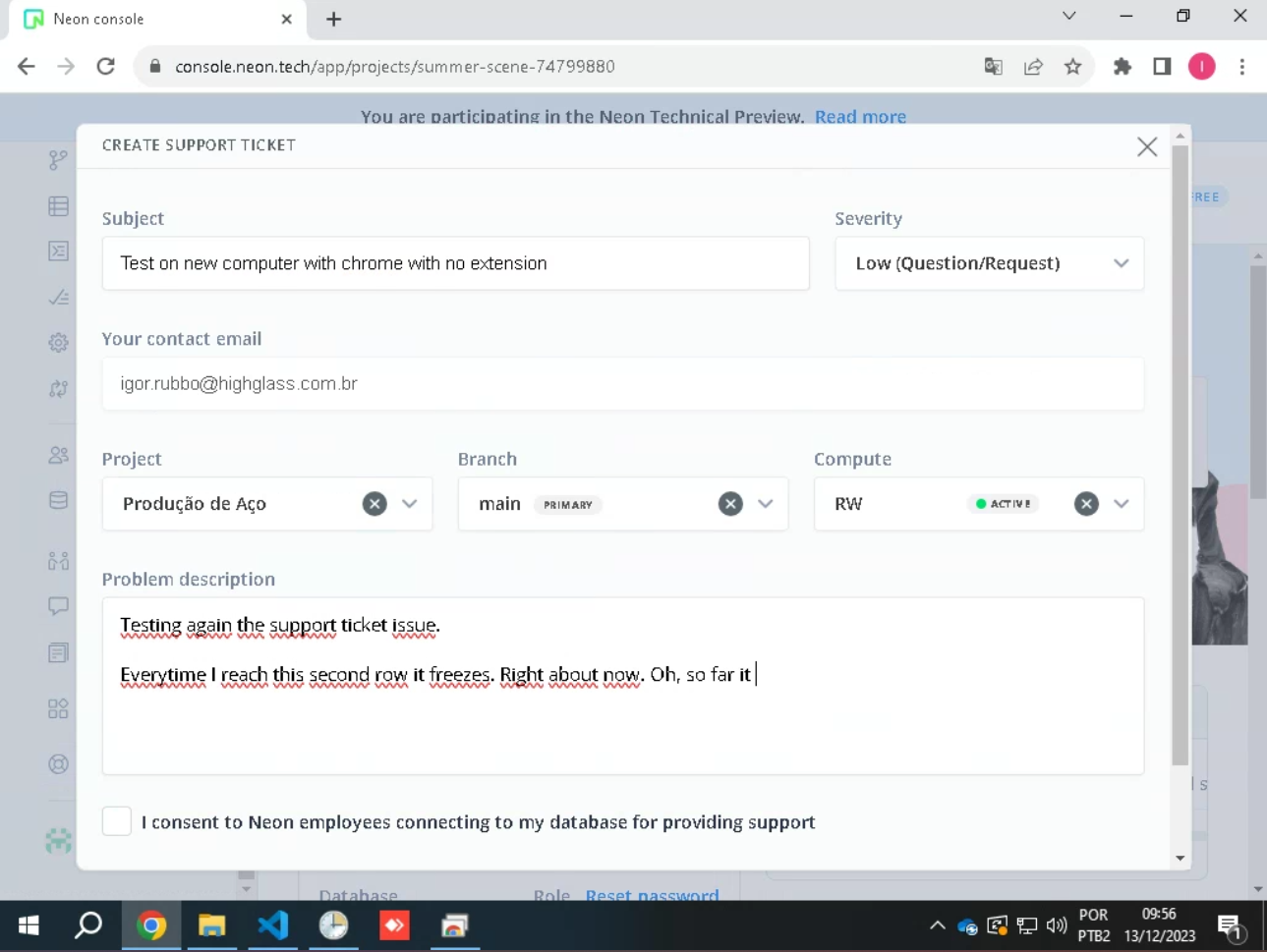Click the Share this page icon

coord(1033,67)
